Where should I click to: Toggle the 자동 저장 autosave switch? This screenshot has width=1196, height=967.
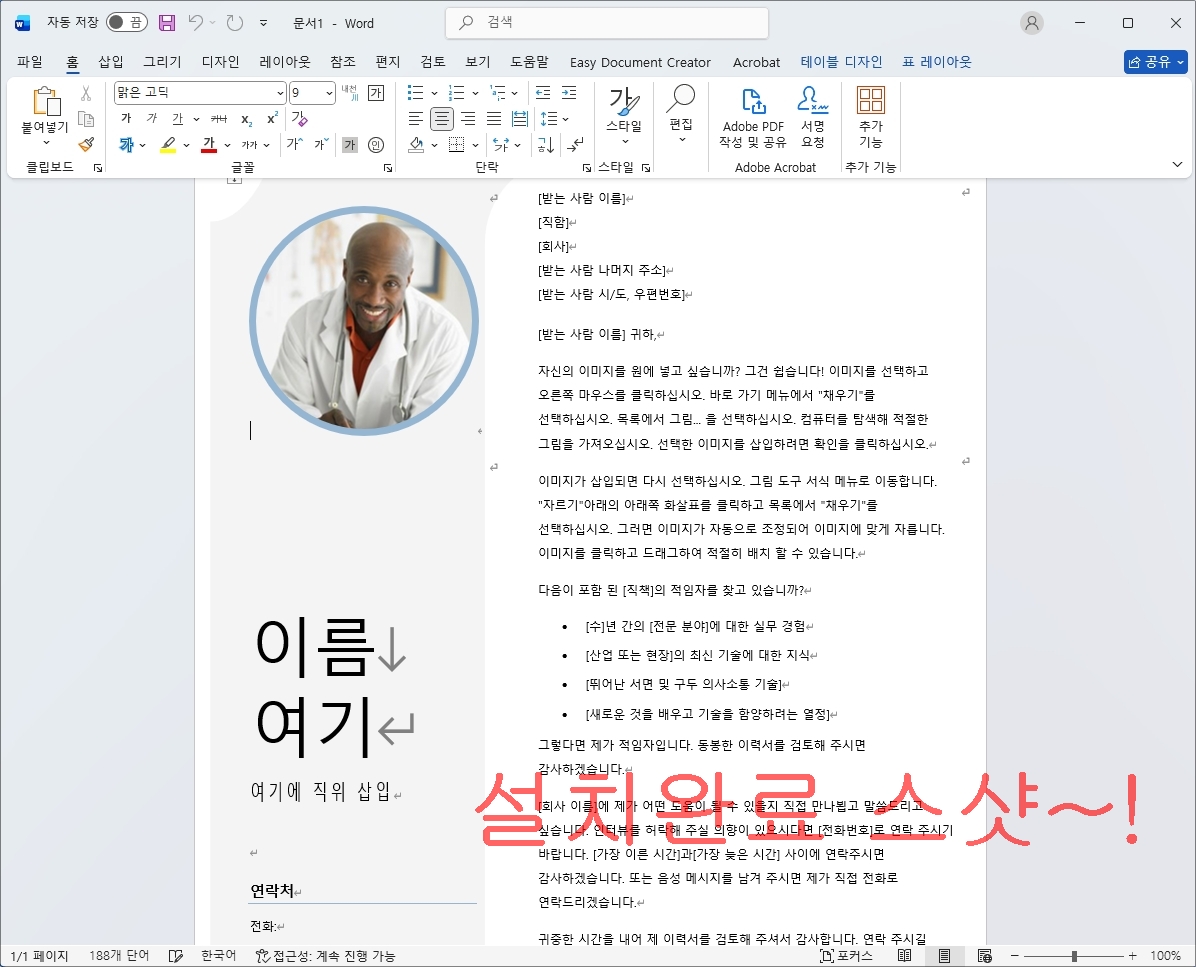tap(126, 23)
